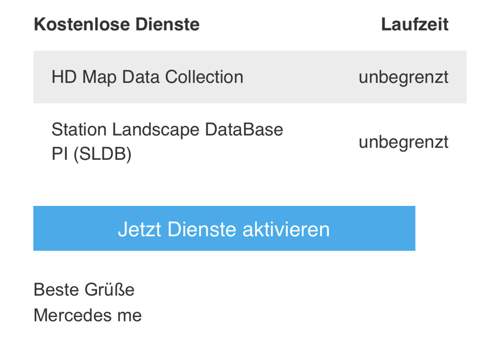Click the word Collection in gray row
This screenshot has width=500, height=361.
click(204, 77)
